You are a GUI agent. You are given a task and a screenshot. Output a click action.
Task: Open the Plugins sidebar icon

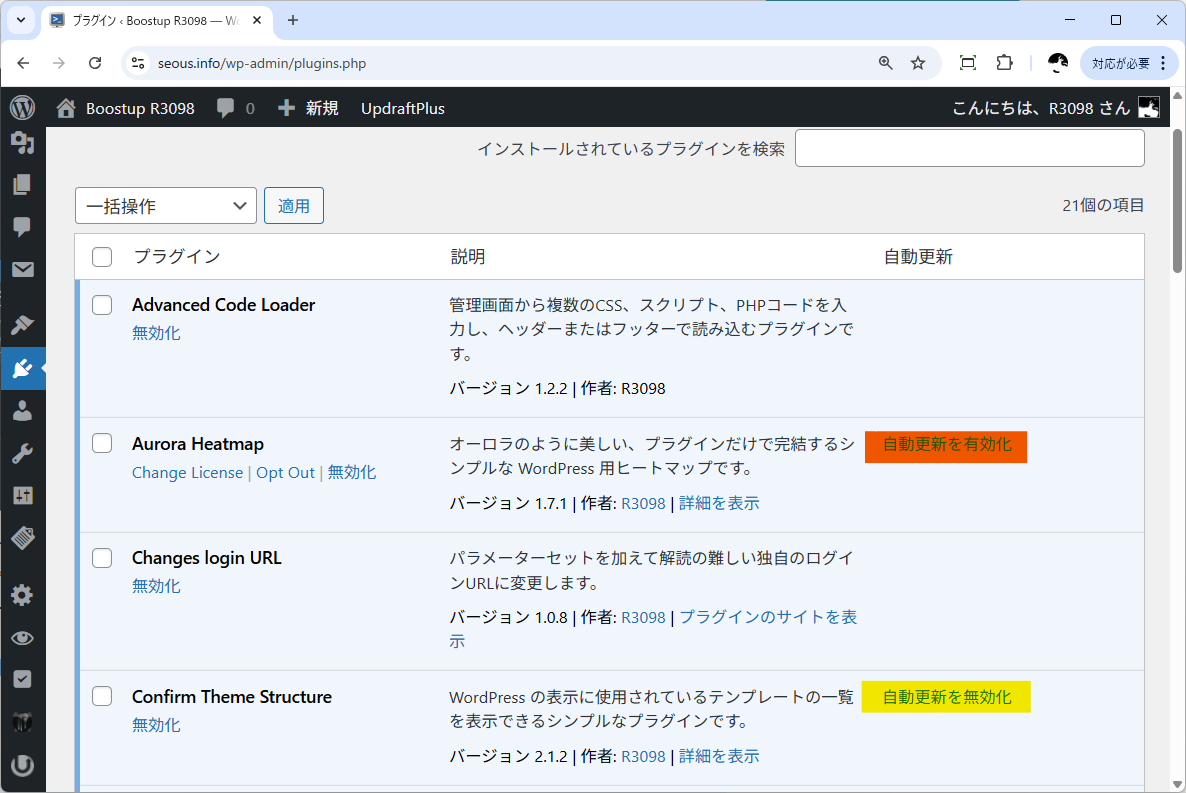pyautogui.click(x=22, y=368)
